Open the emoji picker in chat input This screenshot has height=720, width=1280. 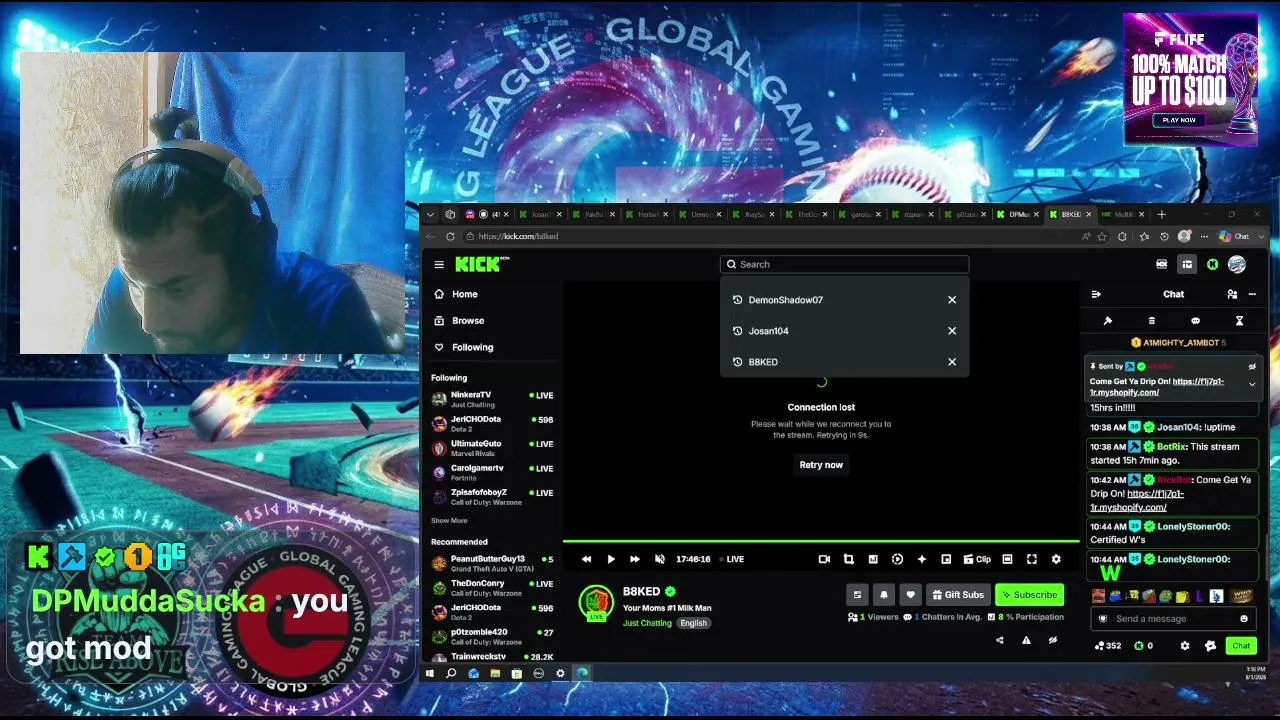click(x=1244, y=619)
